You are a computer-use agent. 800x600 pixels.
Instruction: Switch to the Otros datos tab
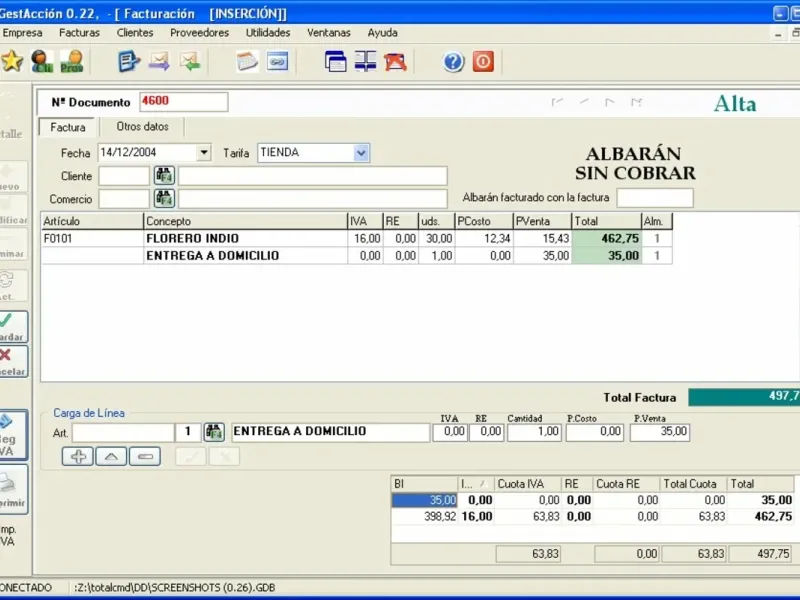tap(142, 127)
